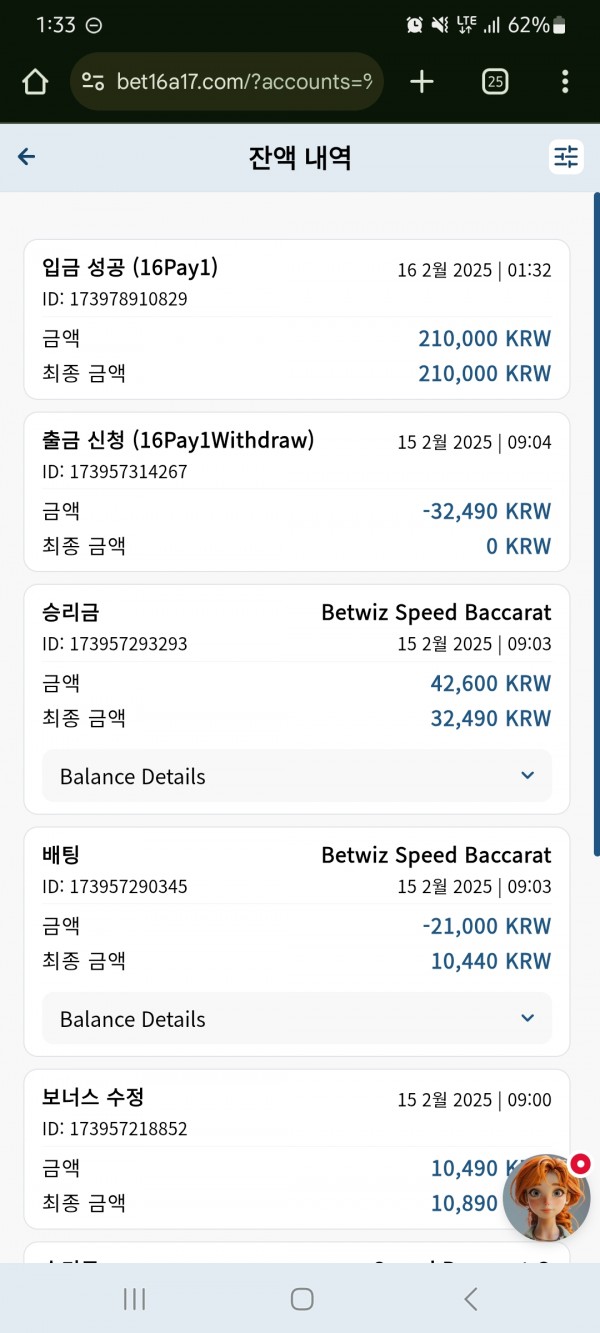This screenshot has height=1333, width=600.
Task: Tap the browser home icon
Action: coord(35,82)
